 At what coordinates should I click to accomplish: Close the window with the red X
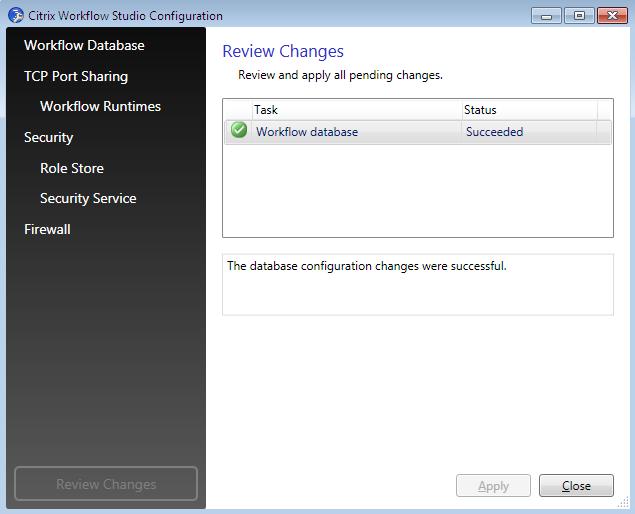(612, 16)
